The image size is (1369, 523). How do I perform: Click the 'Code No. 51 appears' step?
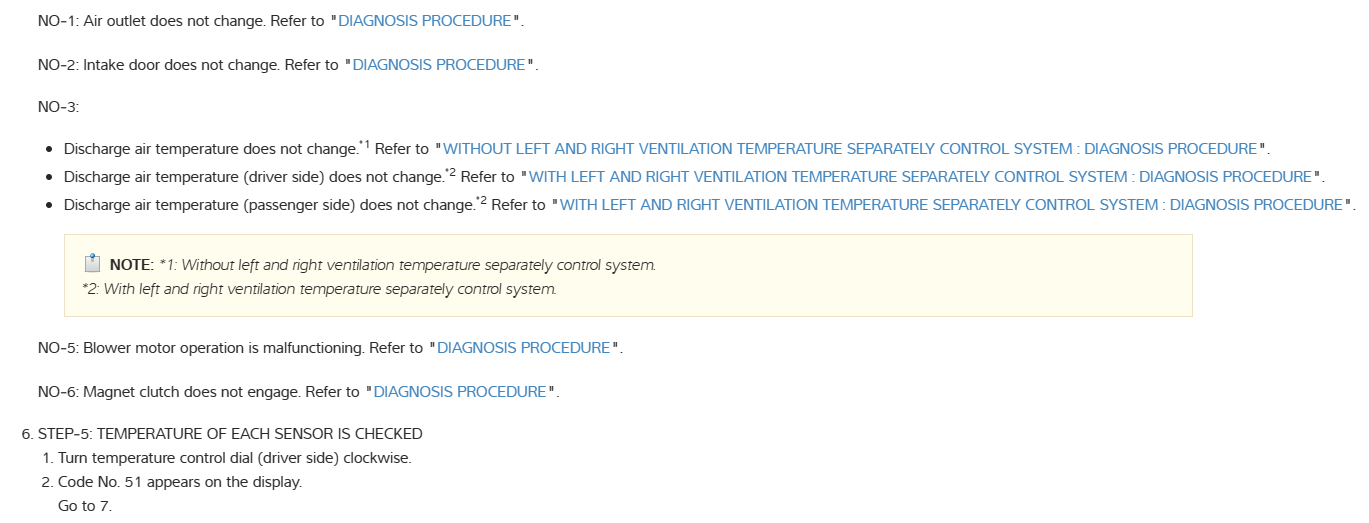[x=179, y=482]
